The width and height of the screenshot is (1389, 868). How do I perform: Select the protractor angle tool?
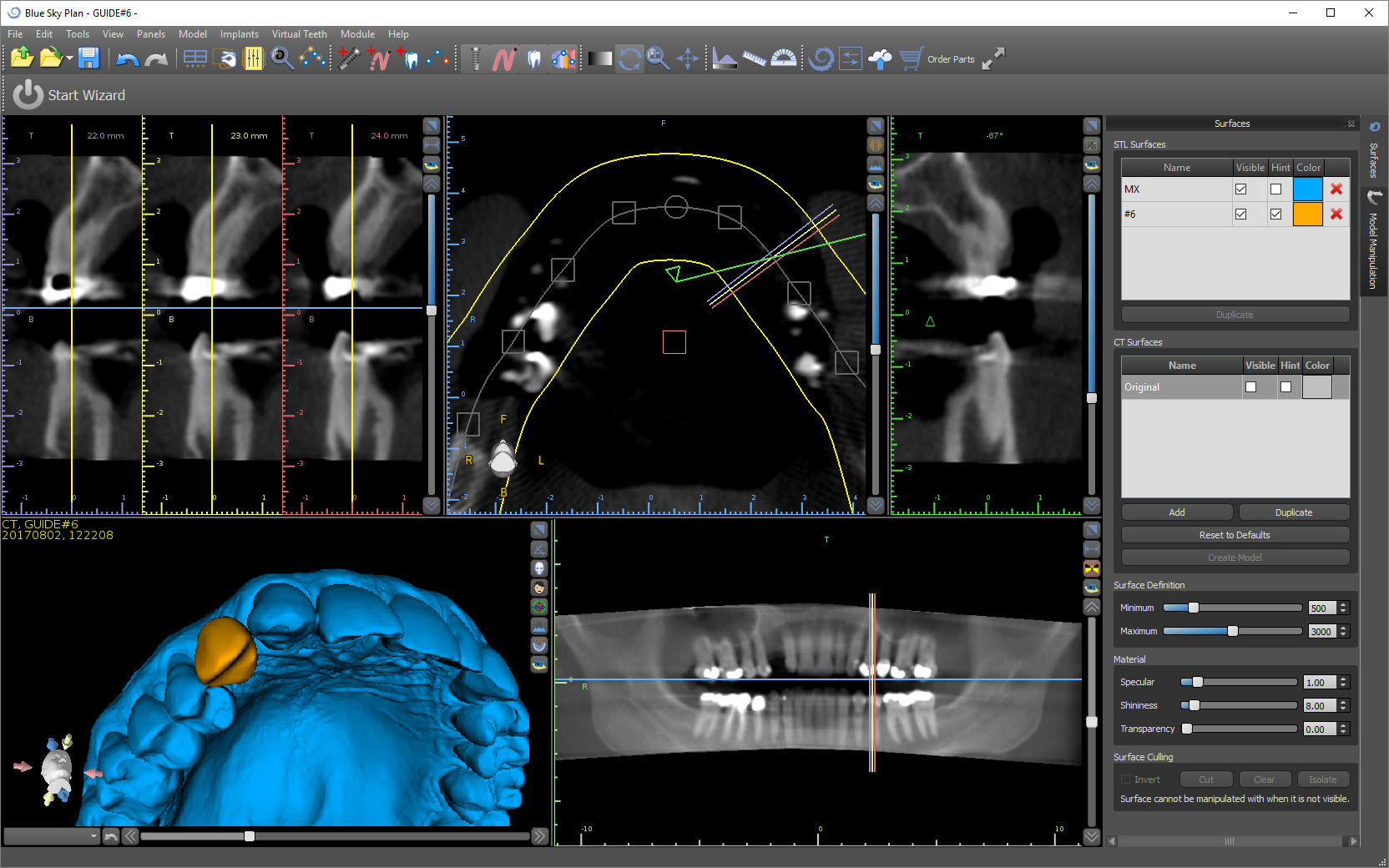[783, 58]
